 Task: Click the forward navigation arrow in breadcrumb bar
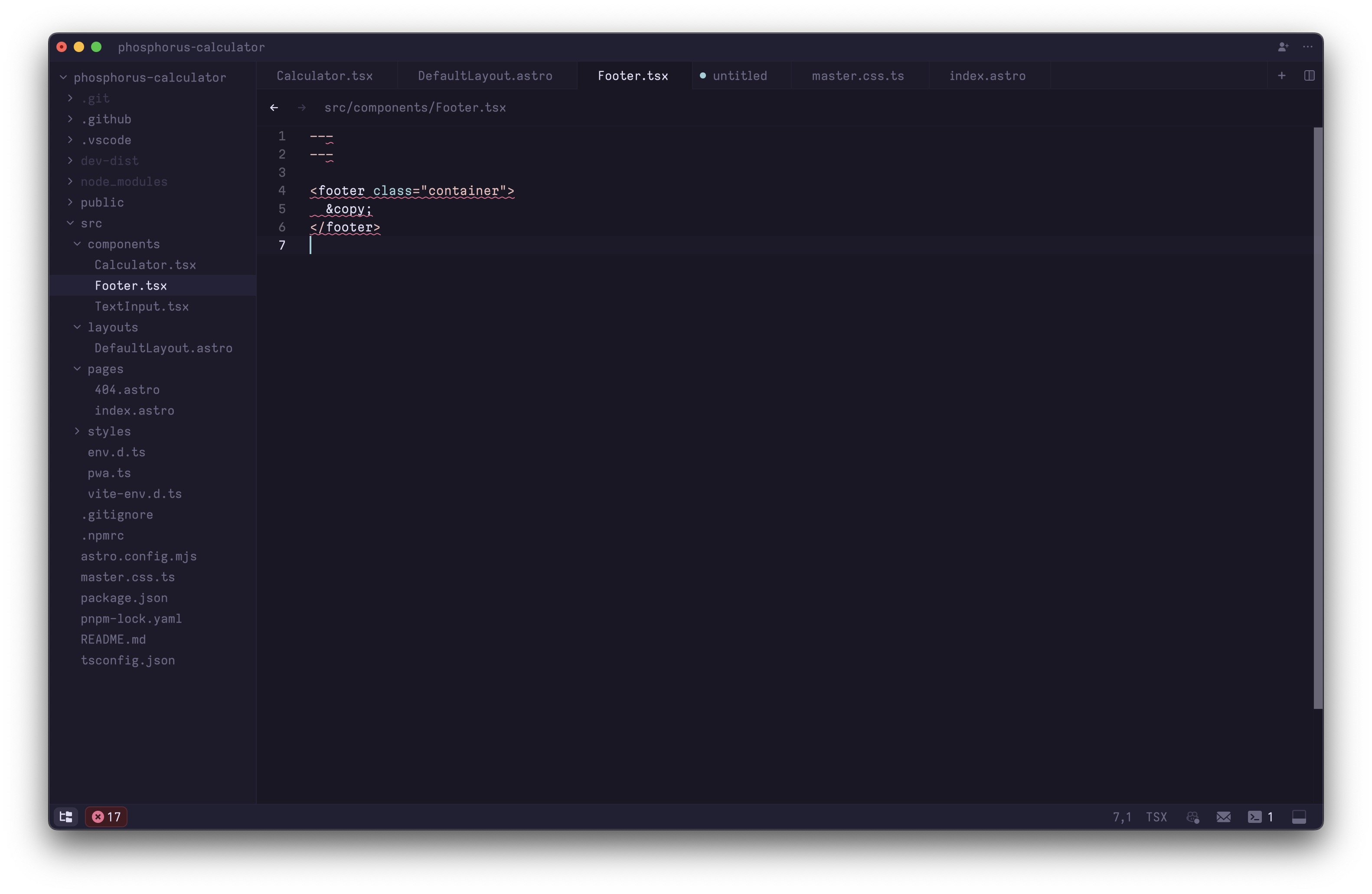[301, 107]
